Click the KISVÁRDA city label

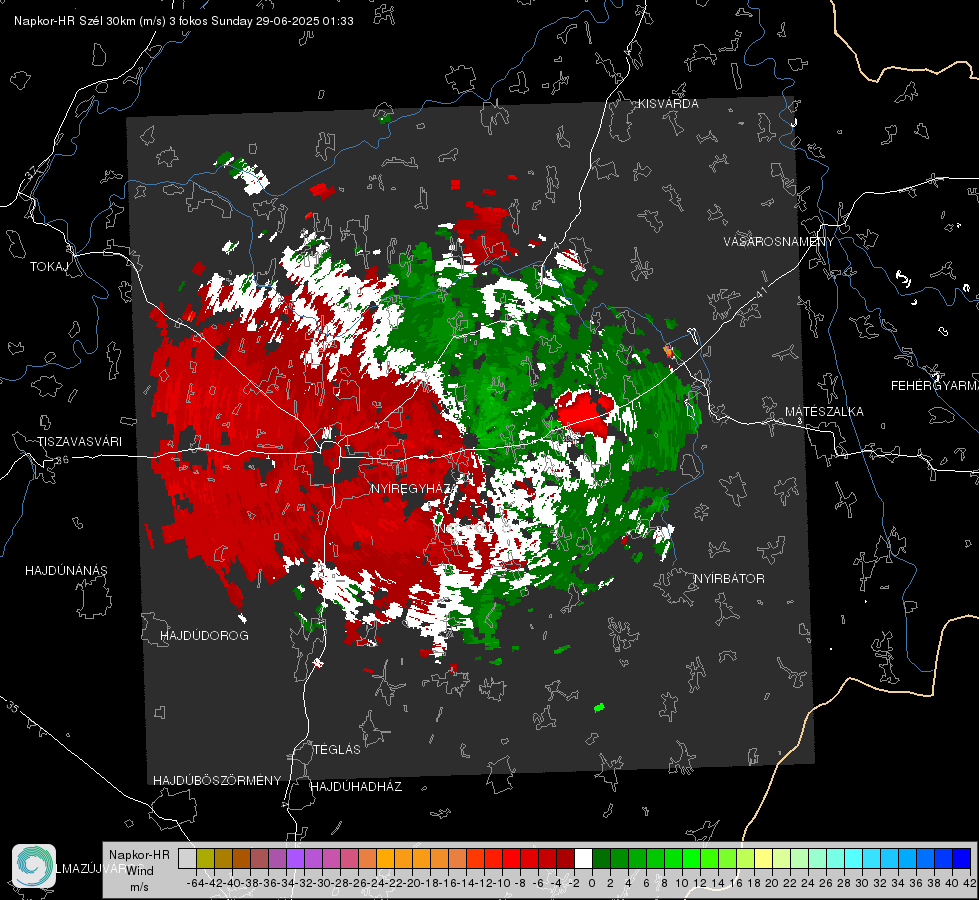coord(668,104)
